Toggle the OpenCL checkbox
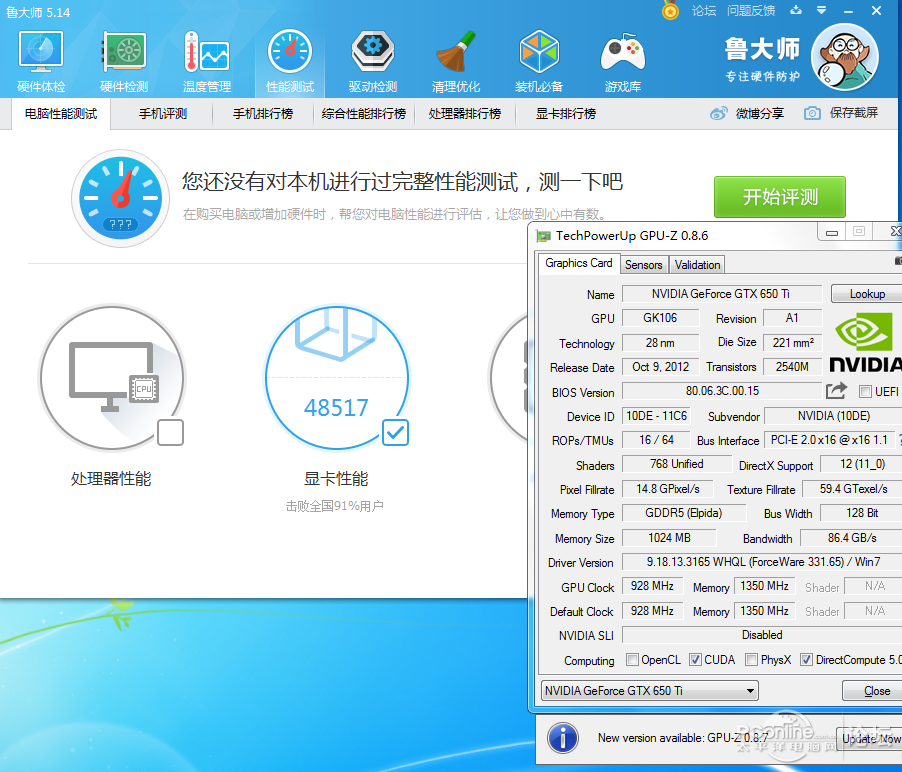 [632, 659]
